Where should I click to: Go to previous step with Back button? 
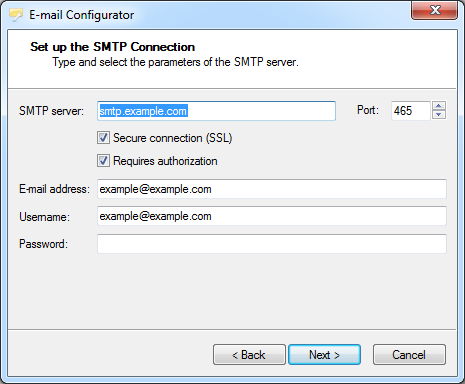coord(249,355)
